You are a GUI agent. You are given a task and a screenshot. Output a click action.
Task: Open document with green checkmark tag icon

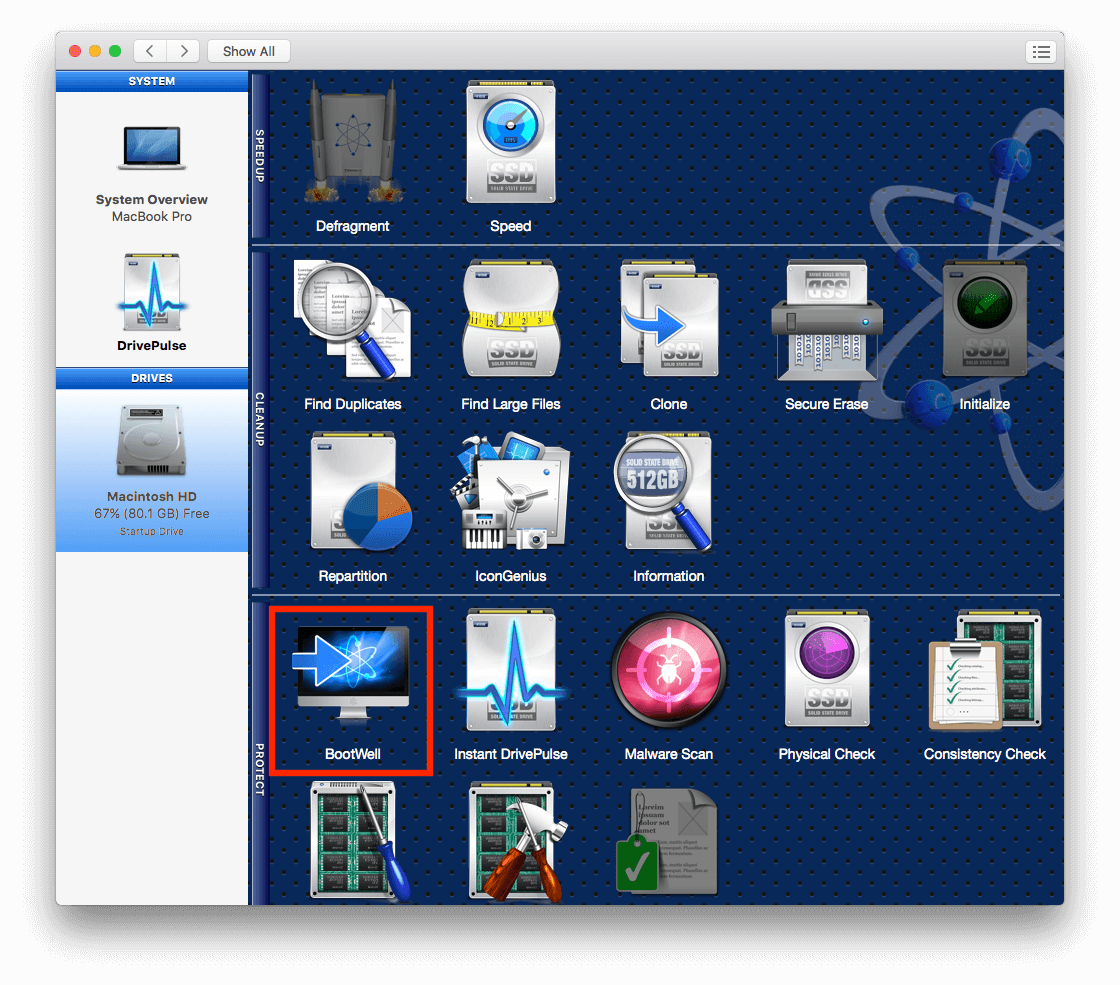pos(667,841)
